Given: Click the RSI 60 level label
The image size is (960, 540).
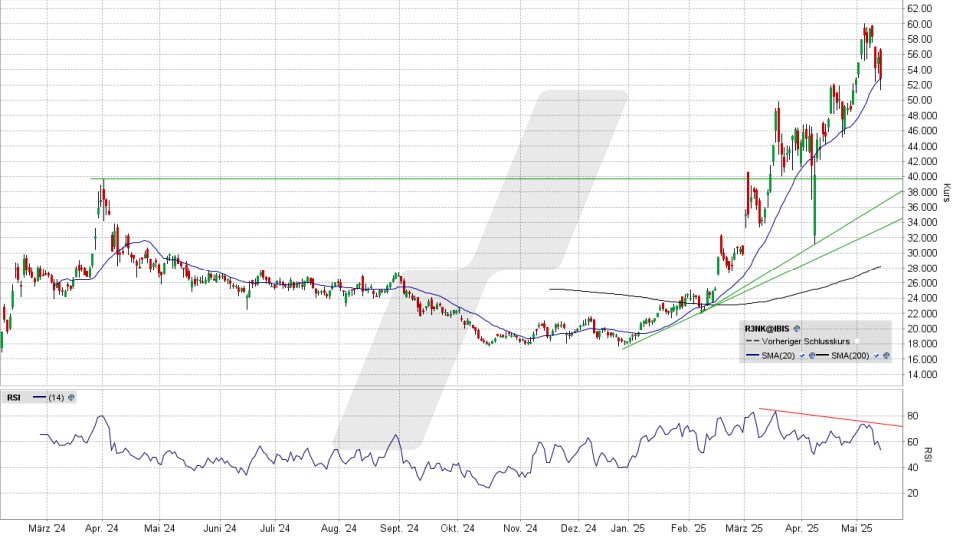Looking at the screenshot, I should 912,442.
